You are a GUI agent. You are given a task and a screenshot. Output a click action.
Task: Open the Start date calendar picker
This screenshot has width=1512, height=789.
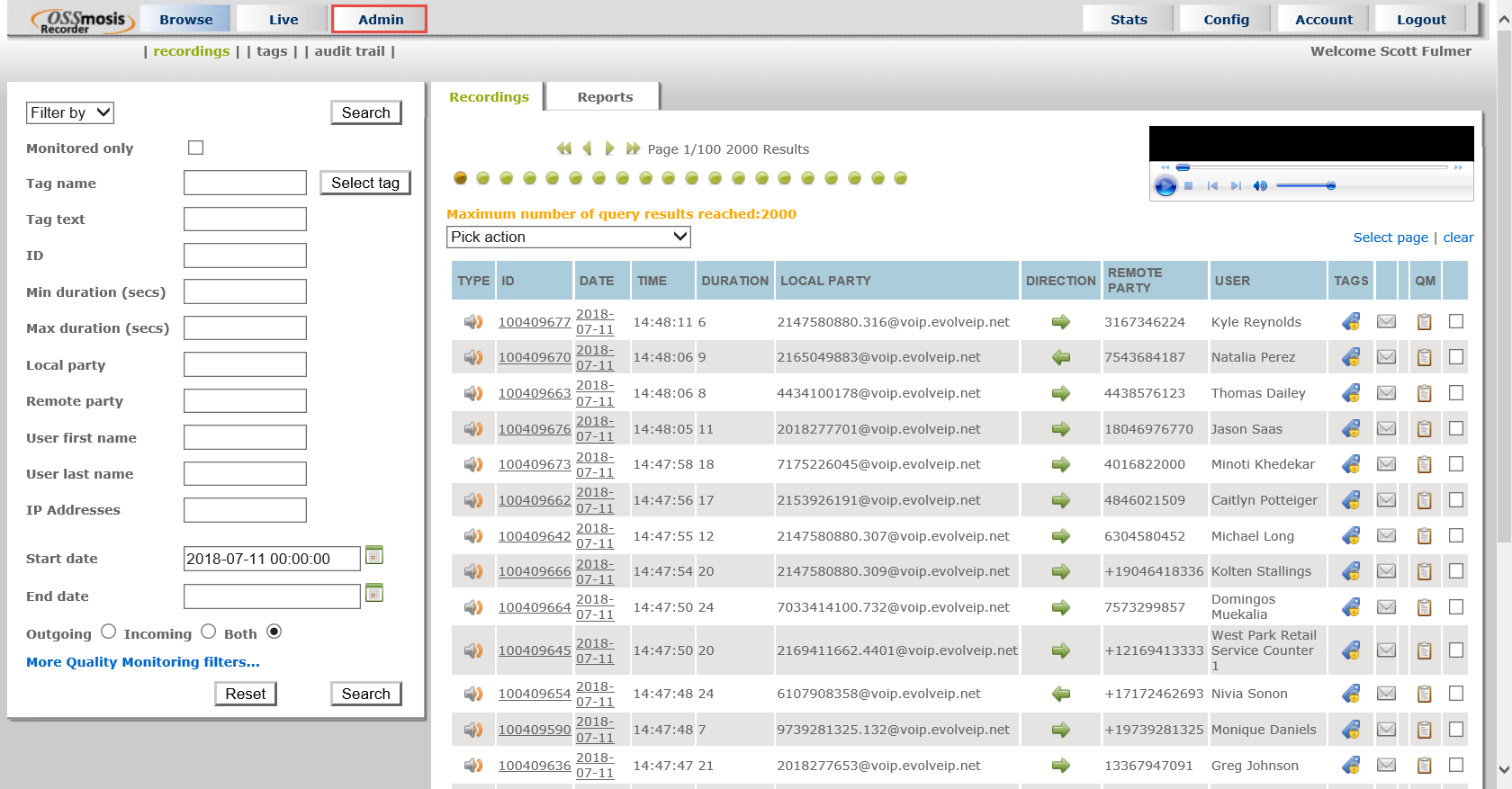[x=374, y=556]
